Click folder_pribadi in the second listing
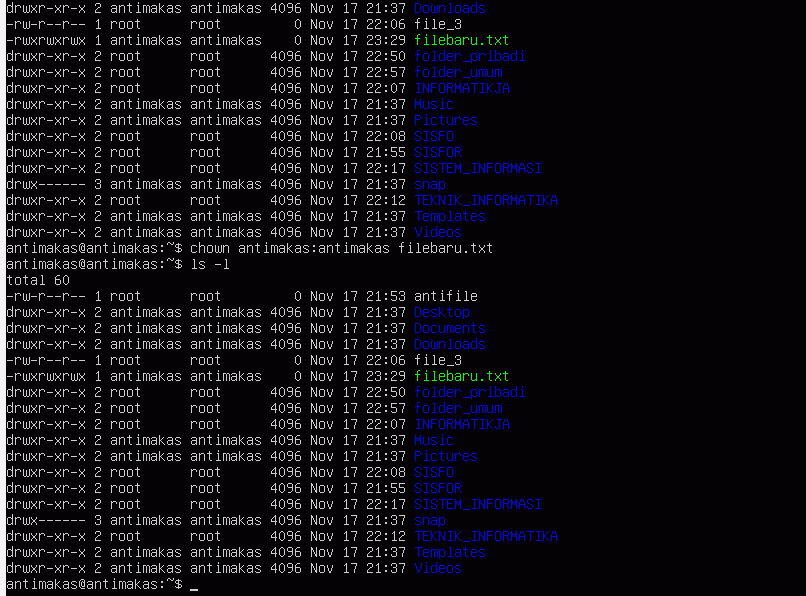This screenshot has height=596, width=806. [x=470, y=392]
